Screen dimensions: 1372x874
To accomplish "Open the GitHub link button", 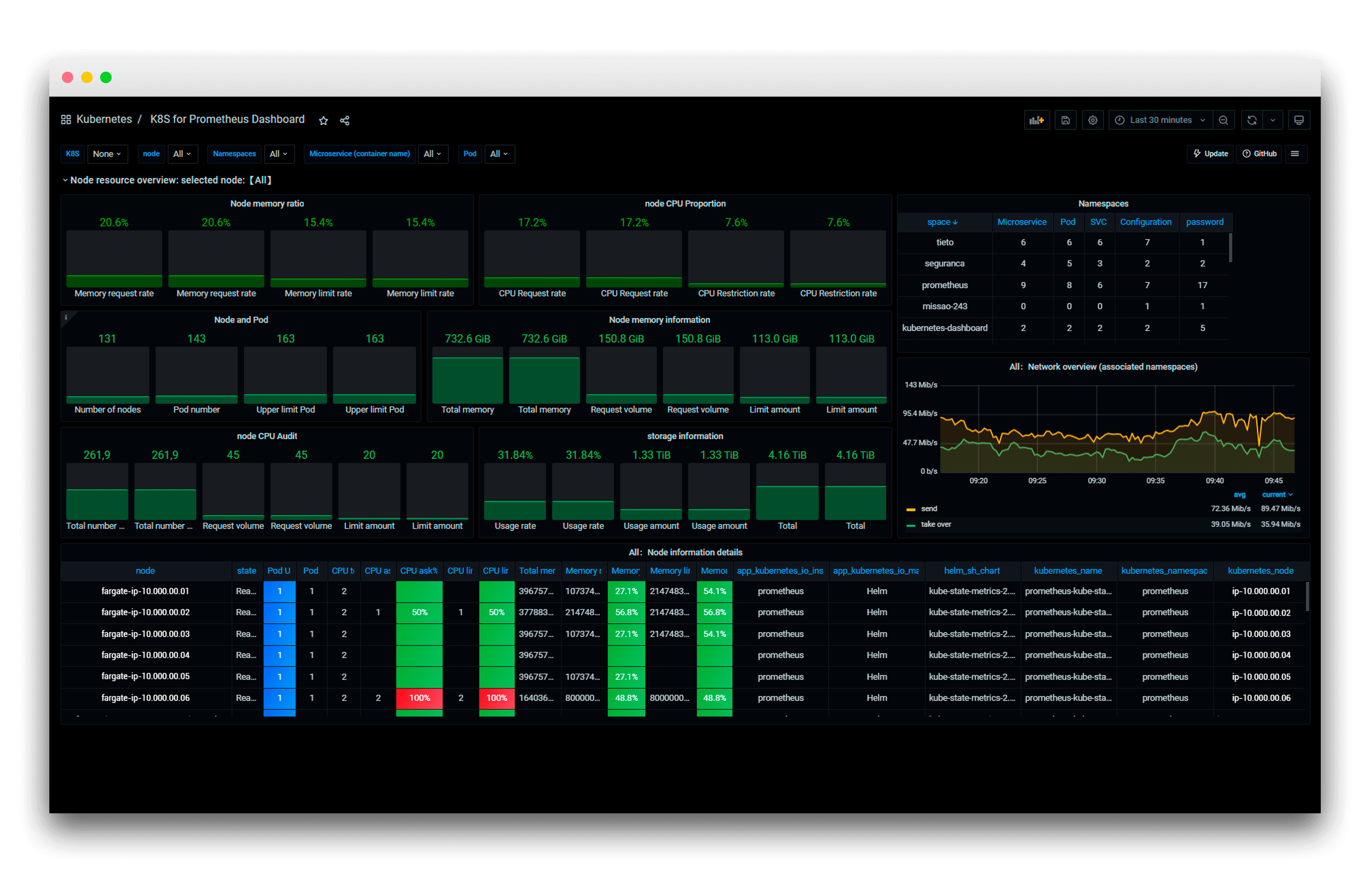I will [1260, 154].
